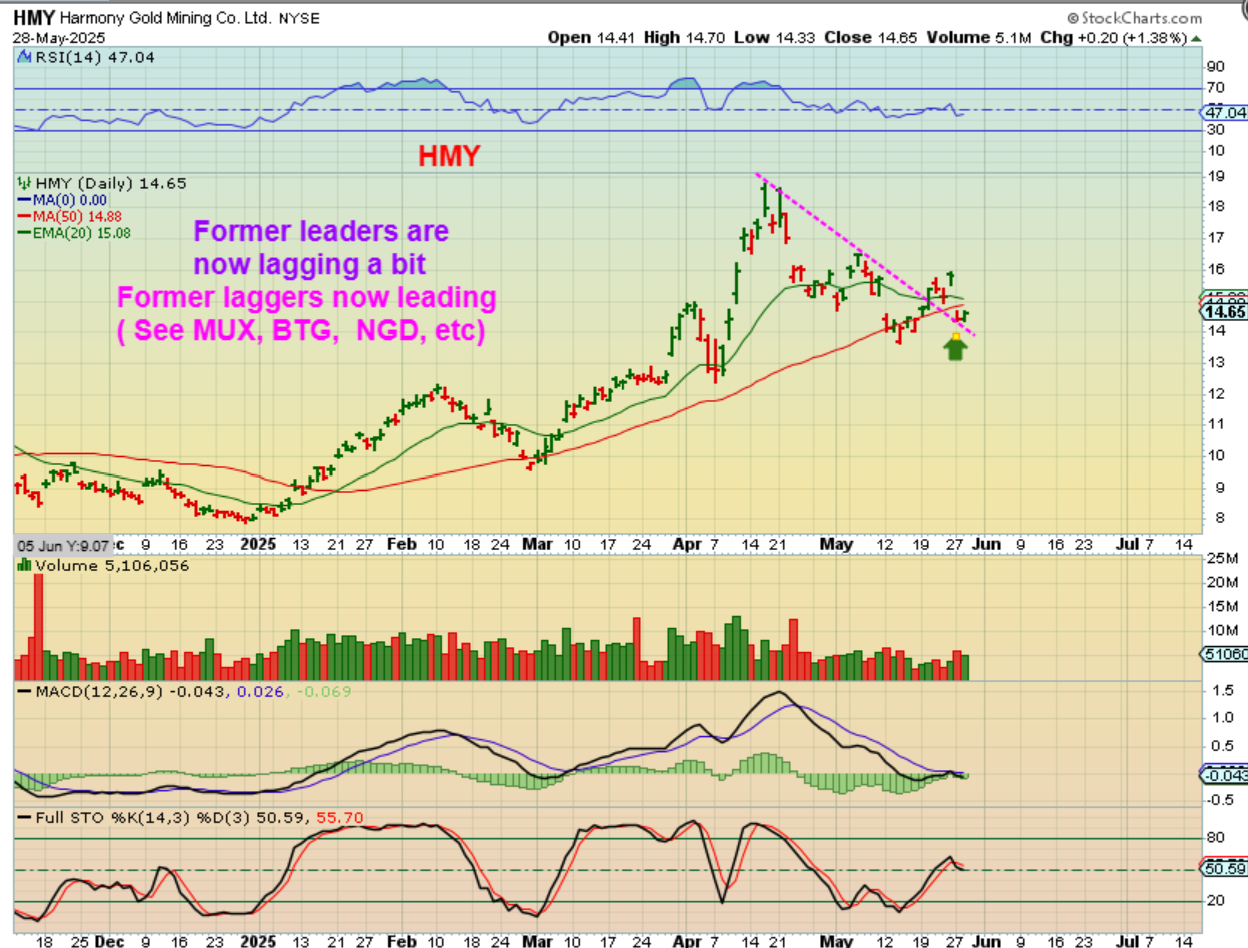Click the 70 level on RSI axis
Viewport: 1248px width, 948px height.
pos(1217,89)
